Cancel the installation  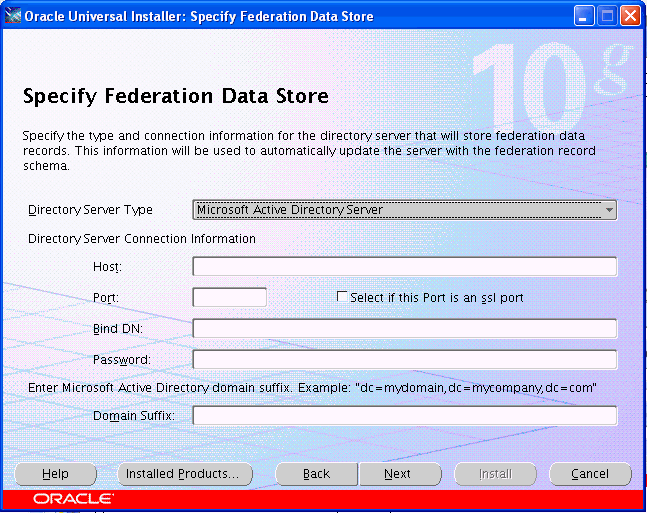[x=590, y=474]
